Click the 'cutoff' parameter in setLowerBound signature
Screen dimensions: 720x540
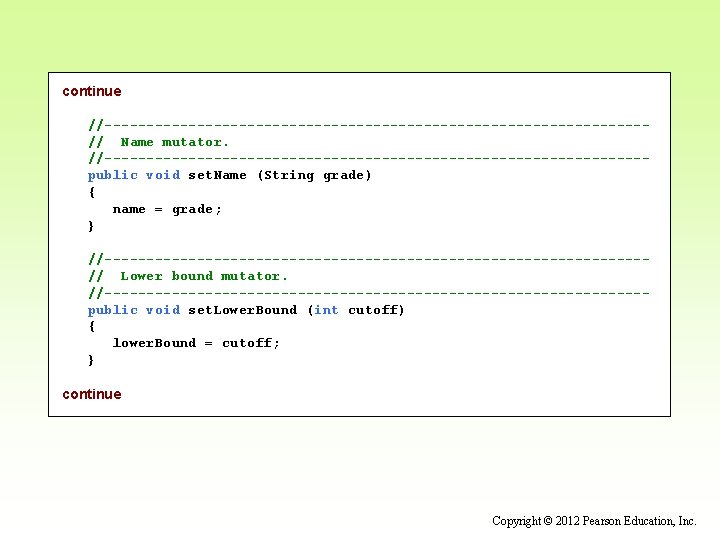(x=372, y=310)
